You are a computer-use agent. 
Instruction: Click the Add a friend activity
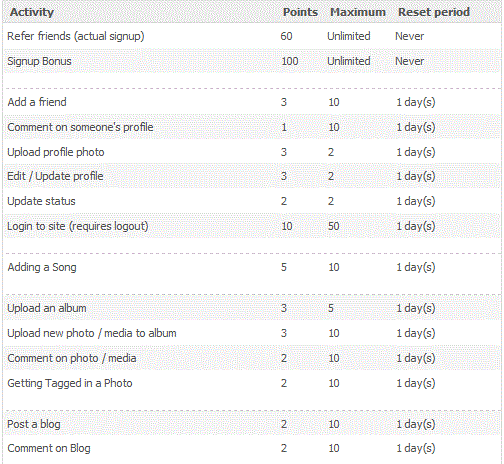click(x=37, y=102)
